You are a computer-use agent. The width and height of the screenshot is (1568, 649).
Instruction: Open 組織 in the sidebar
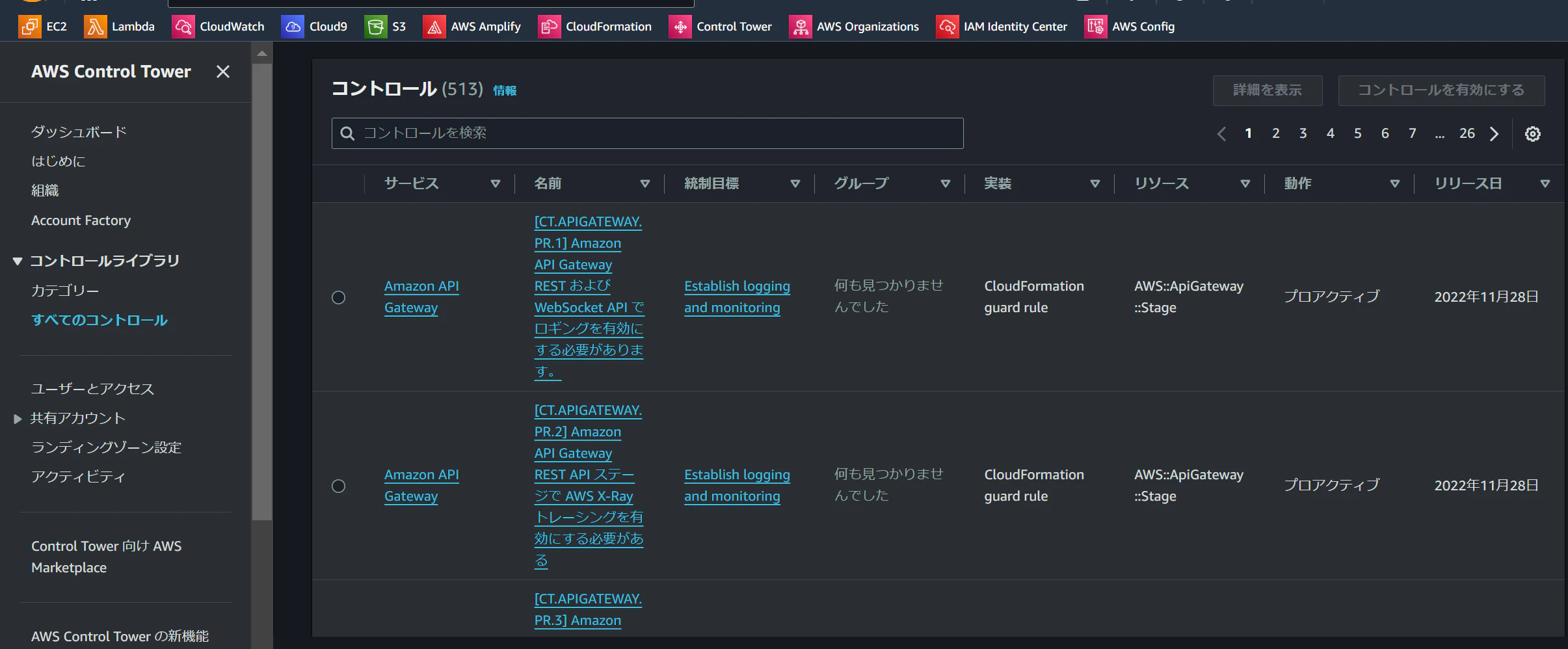[45, 191]
